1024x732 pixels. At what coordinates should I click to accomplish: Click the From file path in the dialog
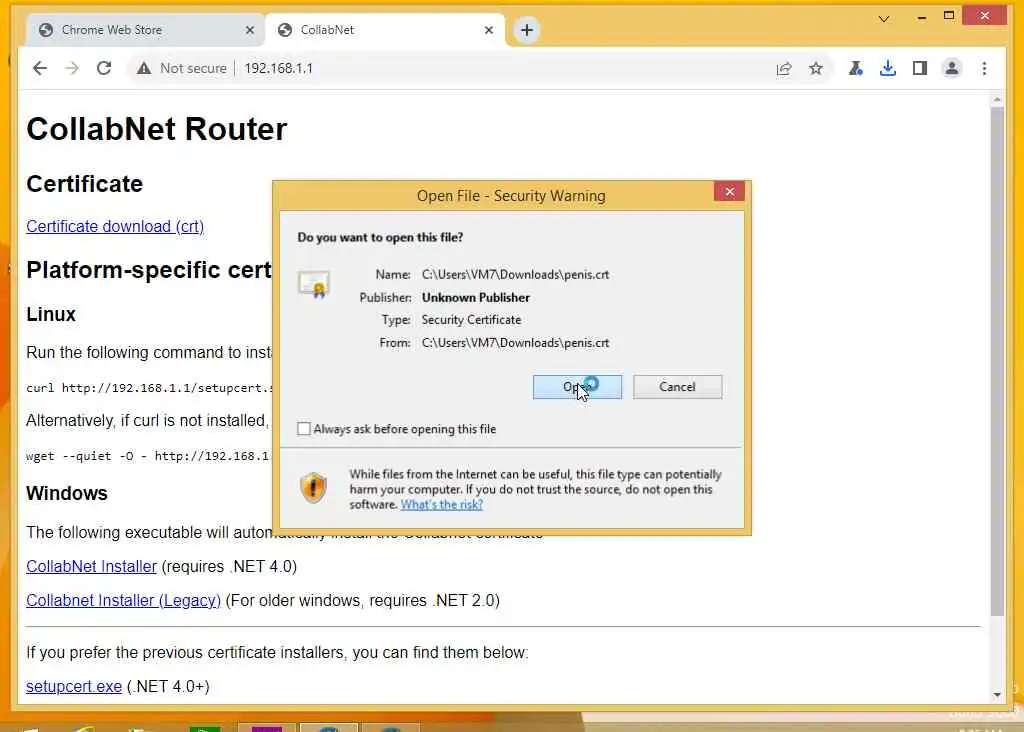click(x=515, y=342)
